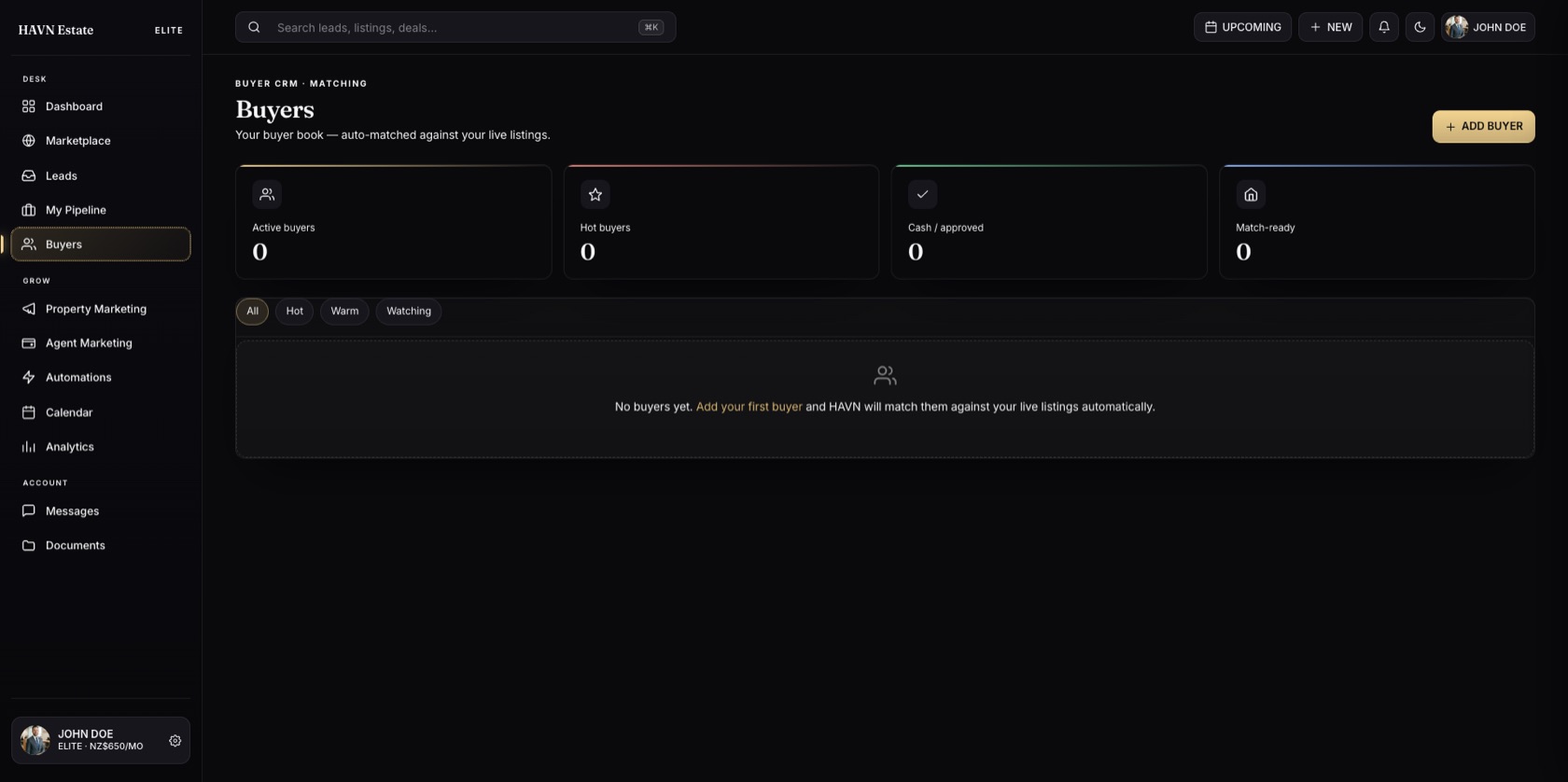The width and height of the screenshot is (1568, 782).
Task: Click the Leads inbox icon
Action: [29, 175]
